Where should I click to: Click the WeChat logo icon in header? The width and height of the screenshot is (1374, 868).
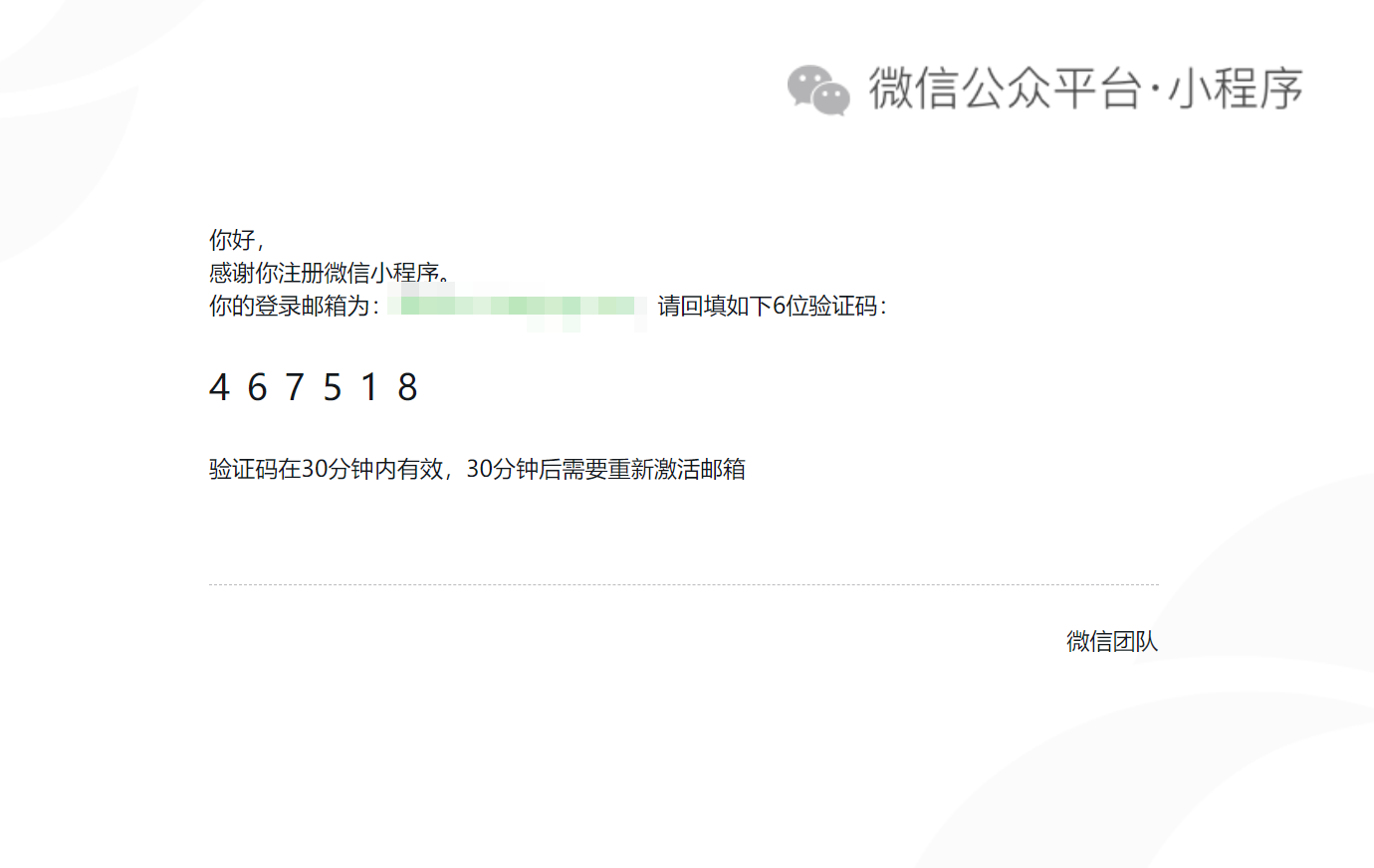[x=818, y=90]
